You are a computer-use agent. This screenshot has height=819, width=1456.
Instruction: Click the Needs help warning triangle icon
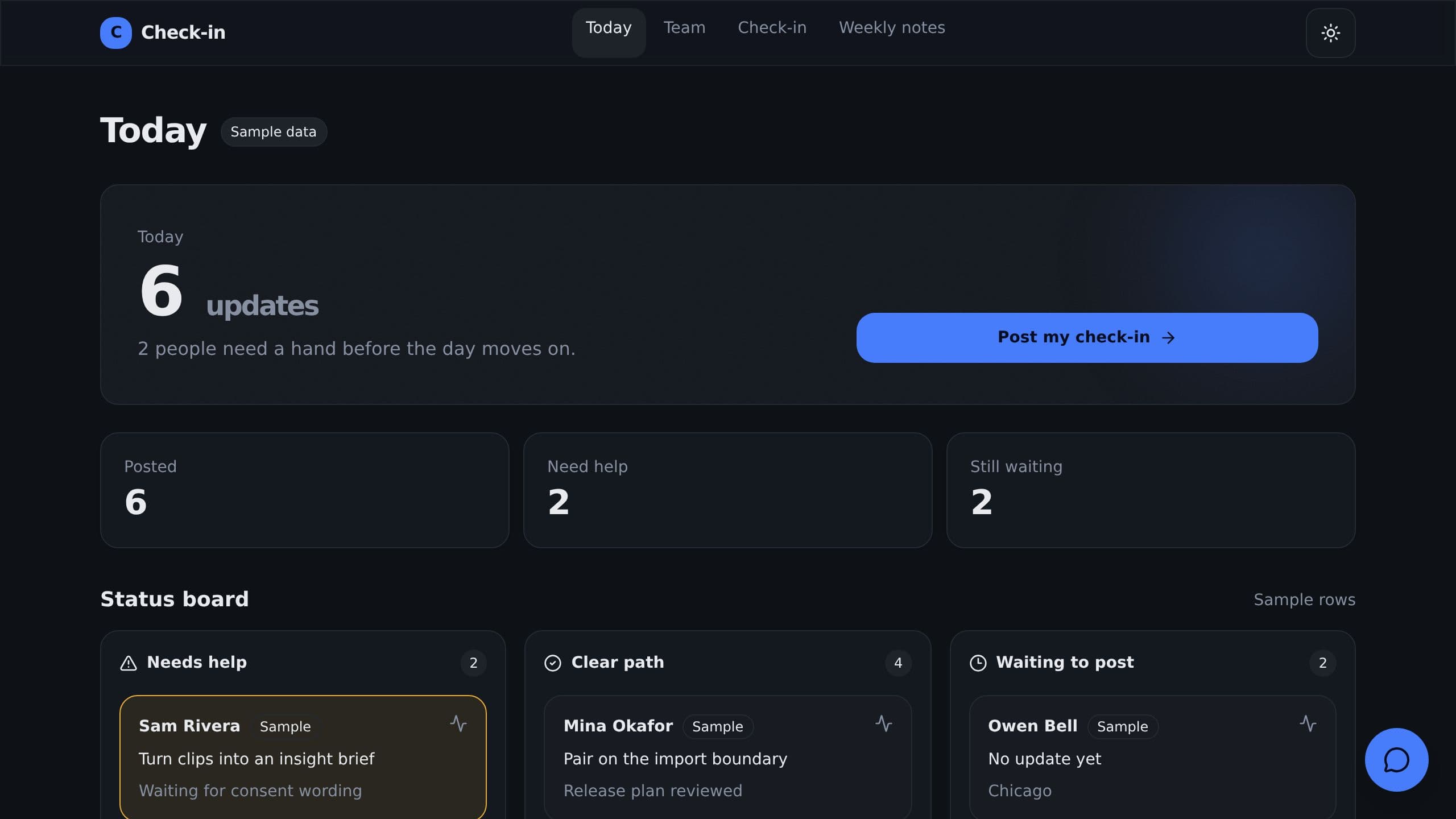click(x=129, y=663)
